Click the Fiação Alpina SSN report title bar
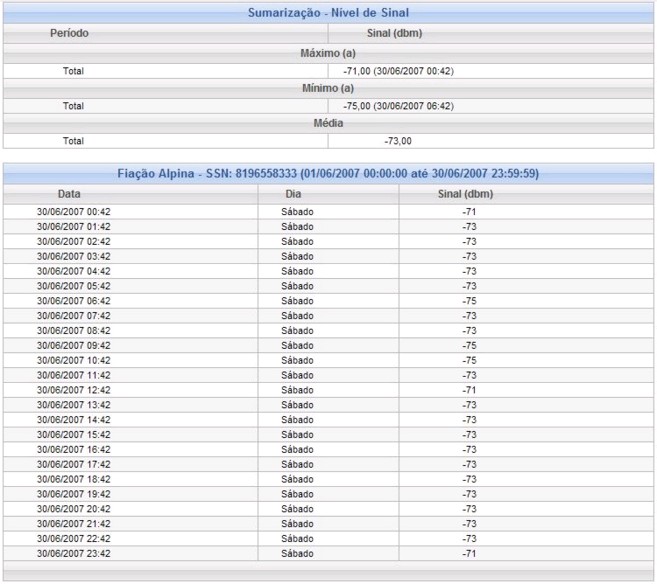 (x=328, y=174)
